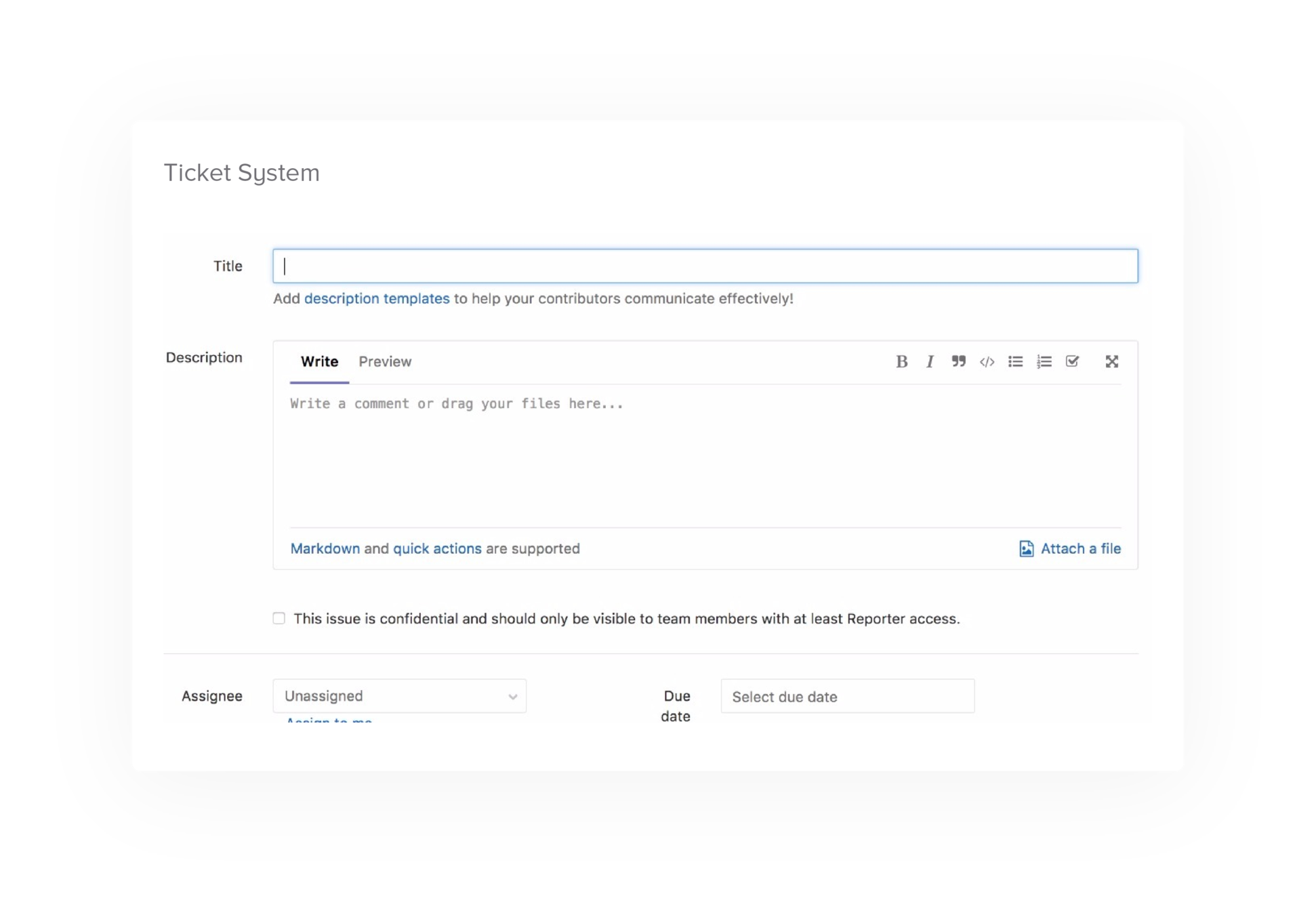
Task: Mark this issue as confidential
Action: [x=279, y=618]
